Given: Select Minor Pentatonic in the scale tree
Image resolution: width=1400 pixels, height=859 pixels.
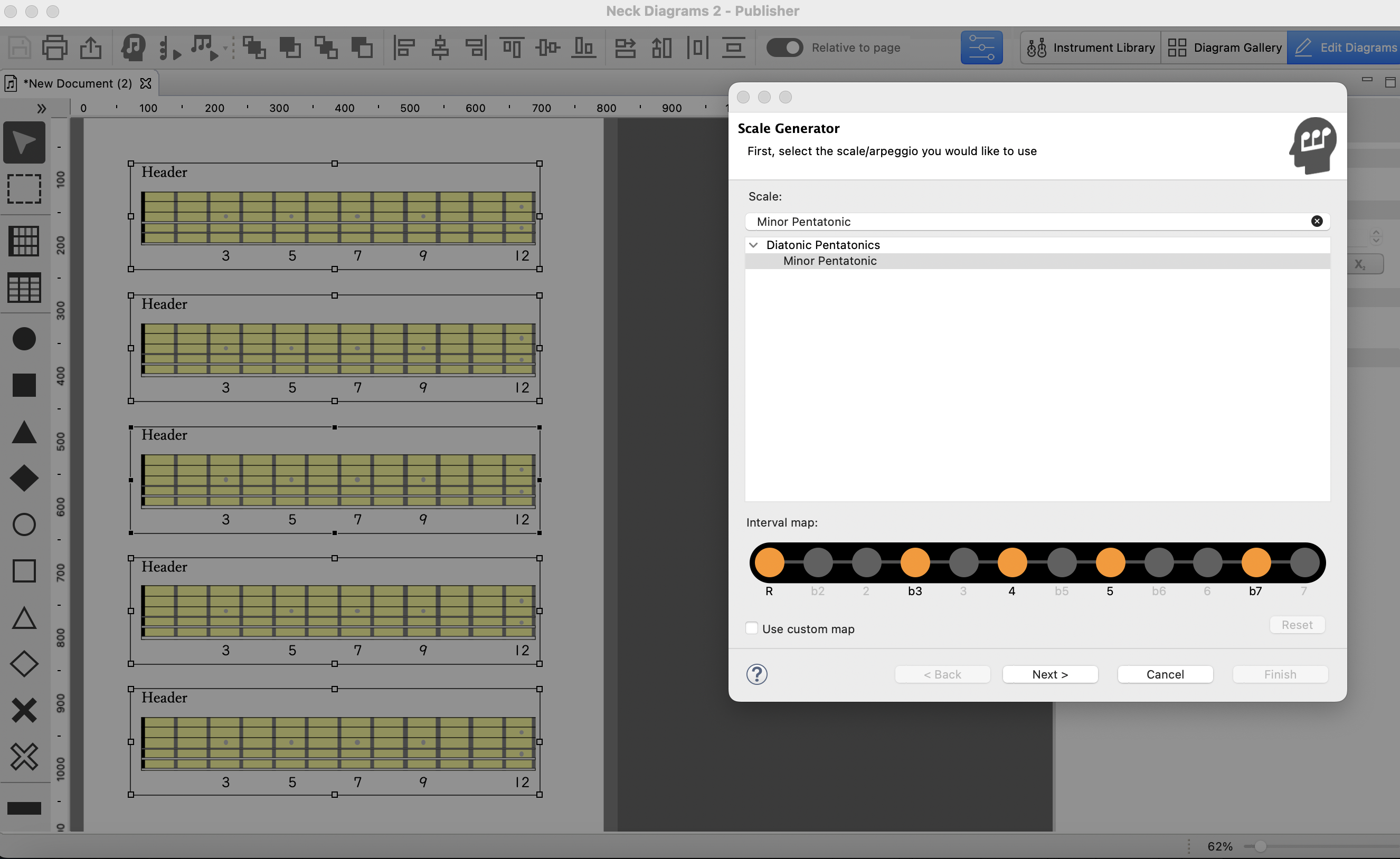Looking at the screenshot, I should 829,261.
